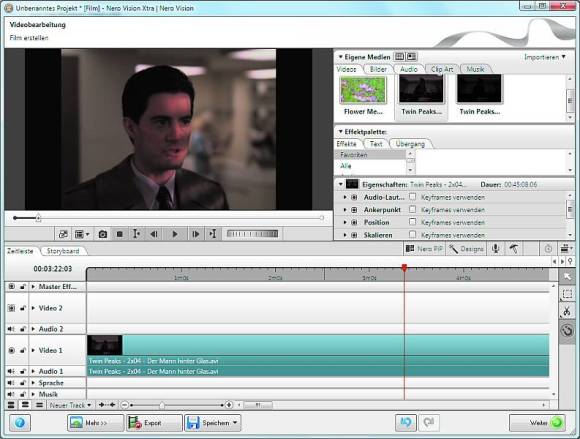Click the clock duration icon in the timeline toolbar
Viewport: 580px width, 439px height.
548,249
